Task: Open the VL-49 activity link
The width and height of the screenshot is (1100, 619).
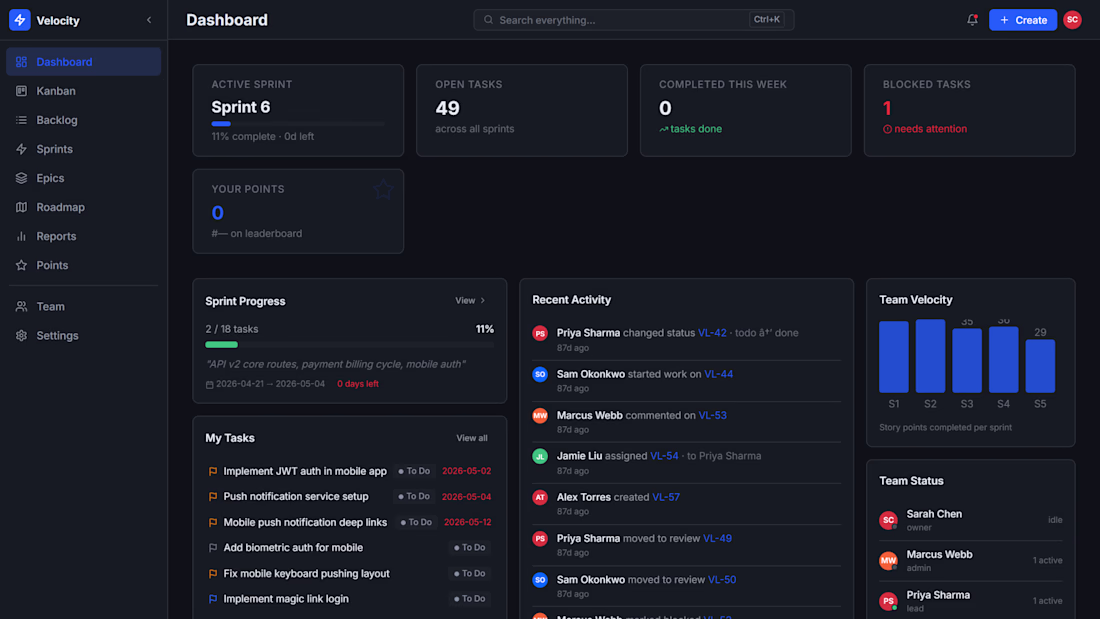Action: point(717,538)
